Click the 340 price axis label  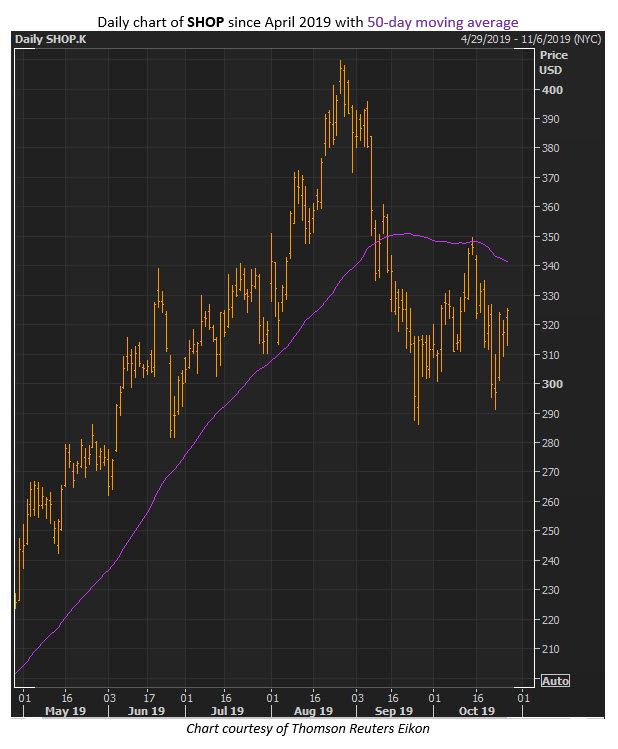coord(550,266)
